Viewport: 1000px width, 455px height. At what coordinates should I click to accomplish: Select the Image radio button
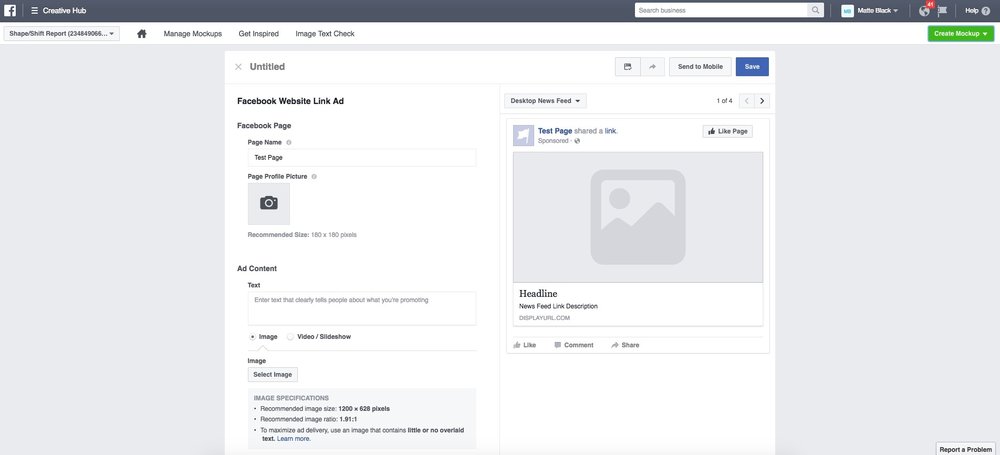coord(252,337)
